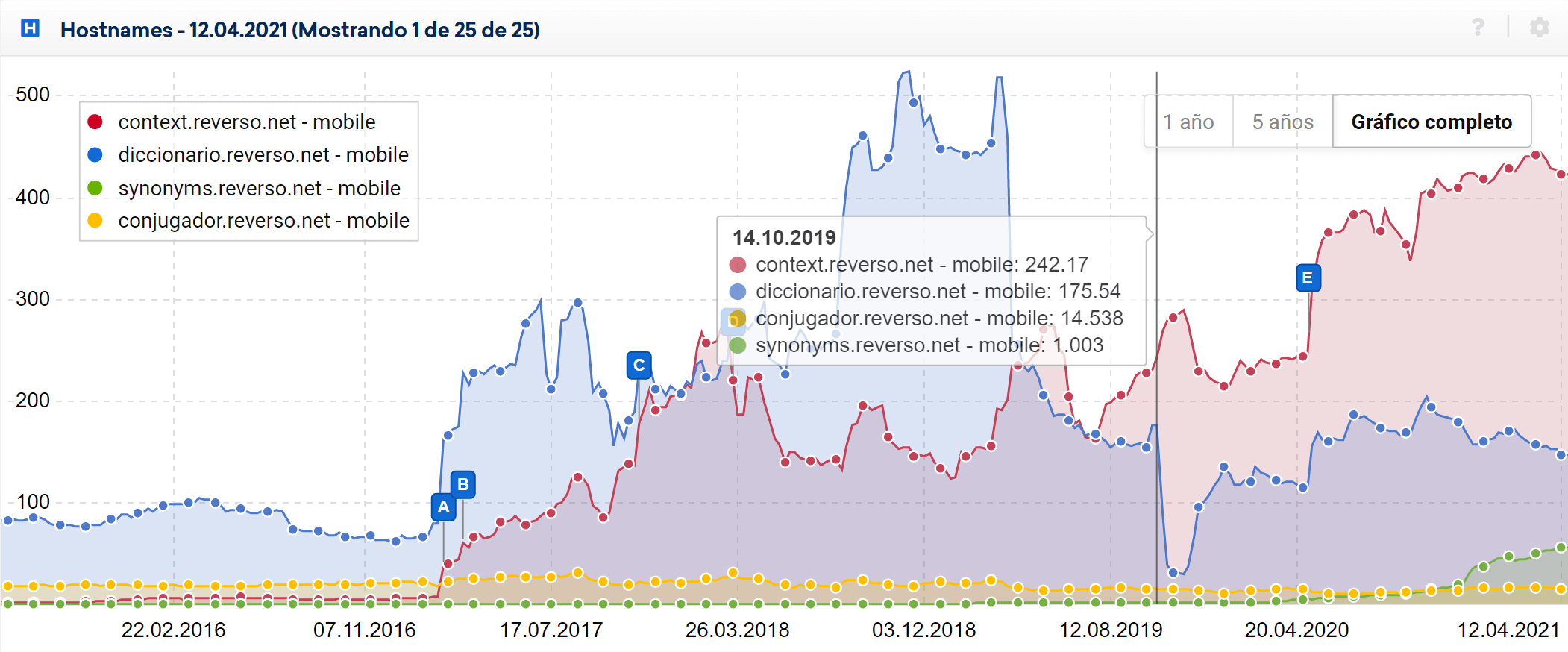Click the blue H Hostnames icon

[30, 28]
